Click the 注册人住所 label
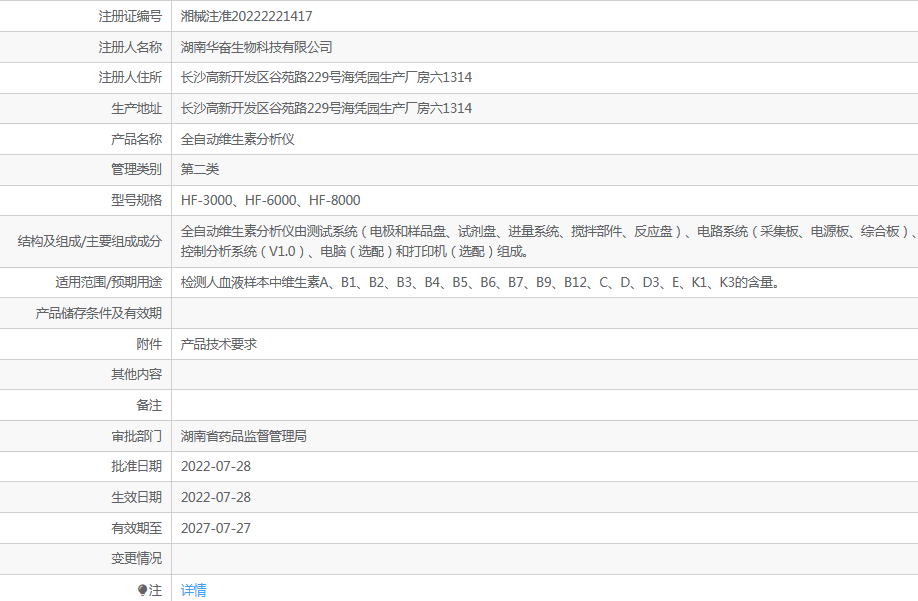 [130, 77]
